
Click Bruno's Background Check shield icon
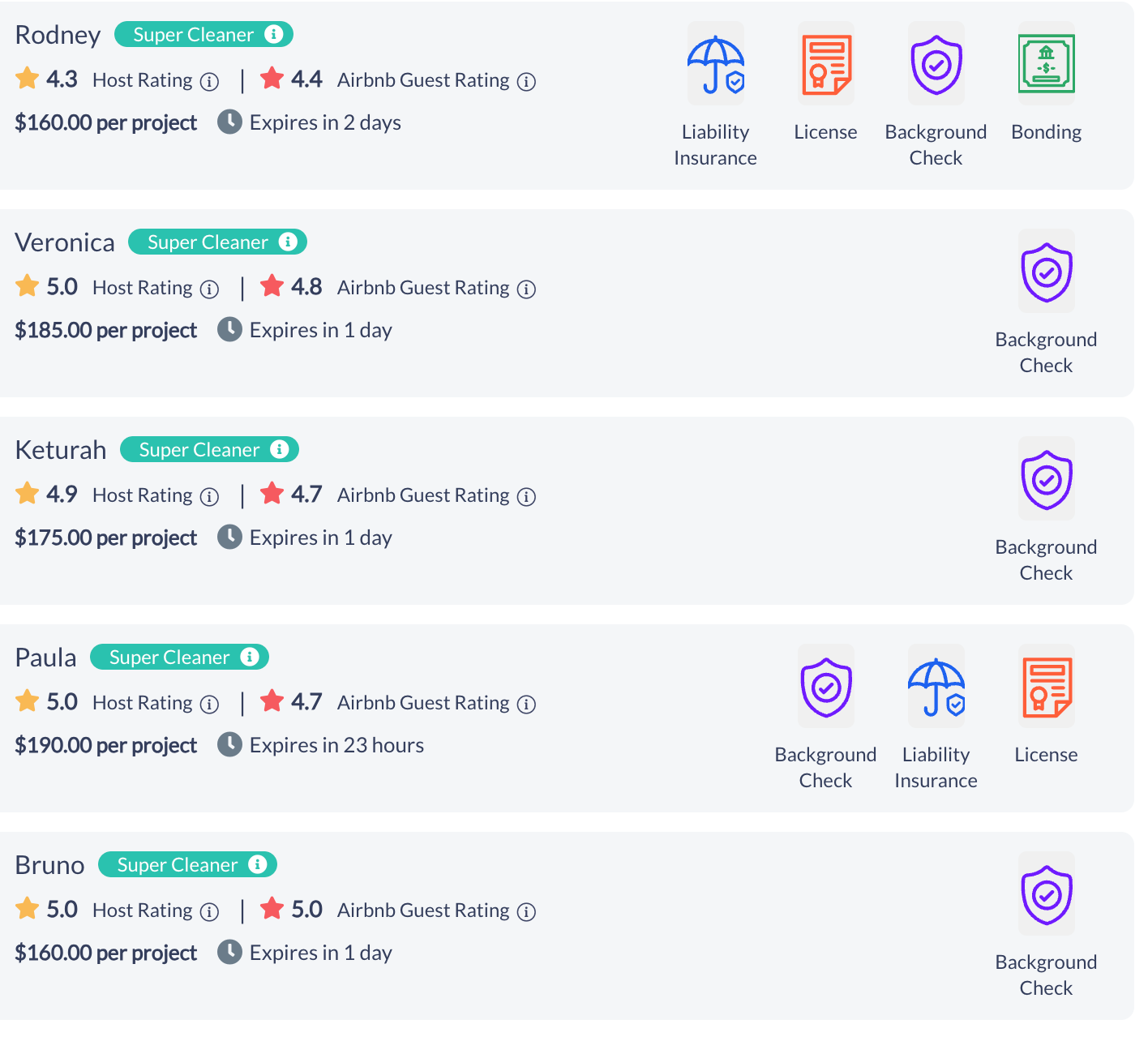pyautogui.click(x=1046, y=895)
